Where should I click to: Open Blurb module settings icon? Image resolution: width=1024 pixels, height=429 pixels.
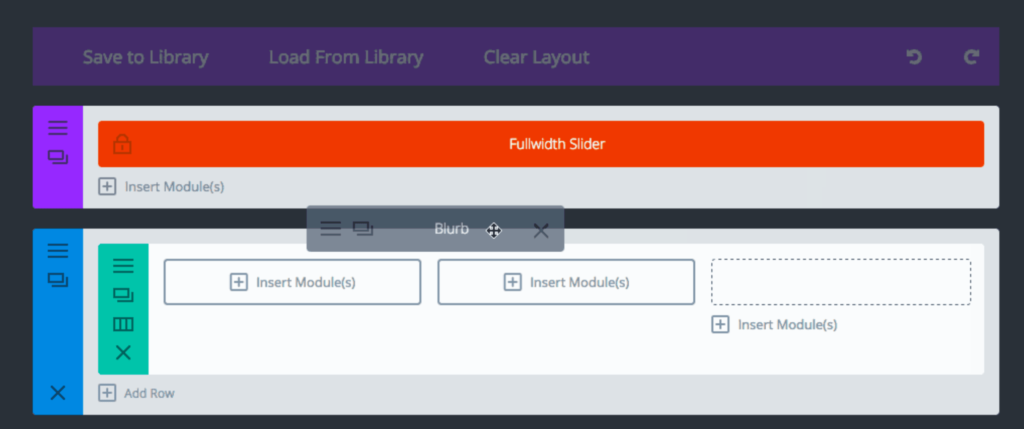click(x=330, y=229)
